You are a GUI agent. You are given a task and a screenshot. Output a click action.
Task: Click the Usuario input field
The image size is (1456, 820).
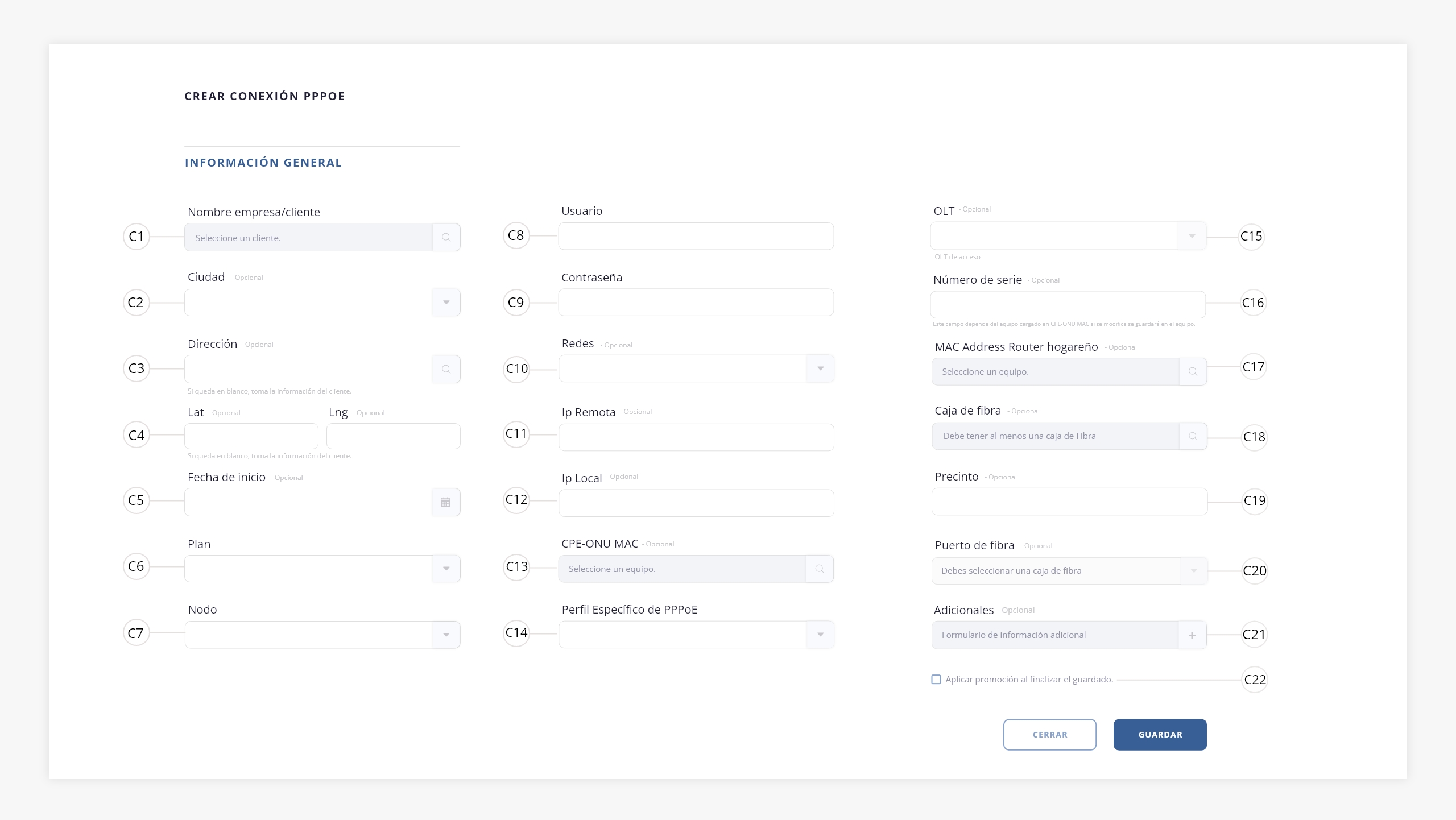point(696,236)
